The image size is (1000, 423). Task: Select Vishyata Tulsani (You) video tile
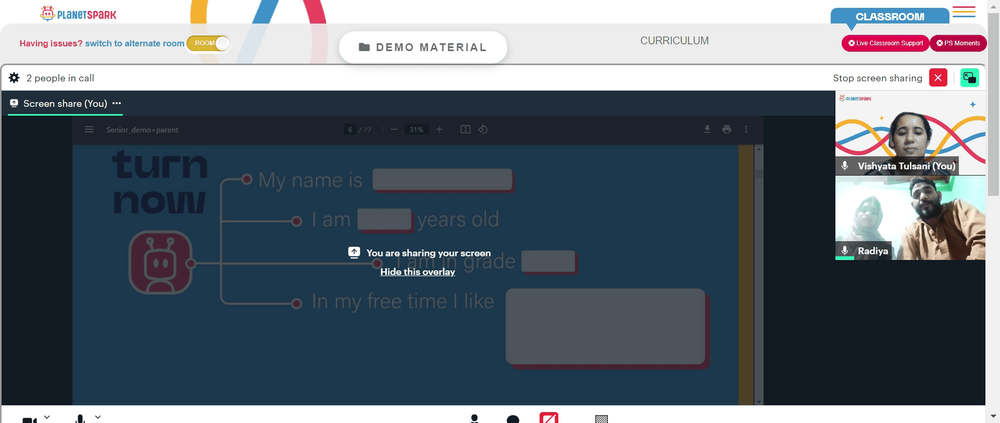[910, 133]
